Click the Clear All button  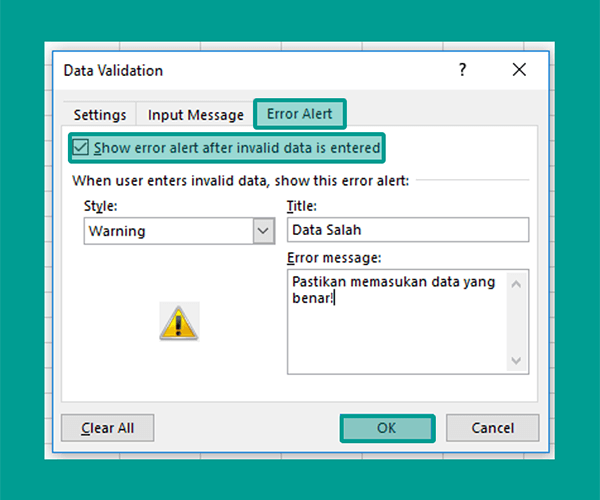pos(108,428)
